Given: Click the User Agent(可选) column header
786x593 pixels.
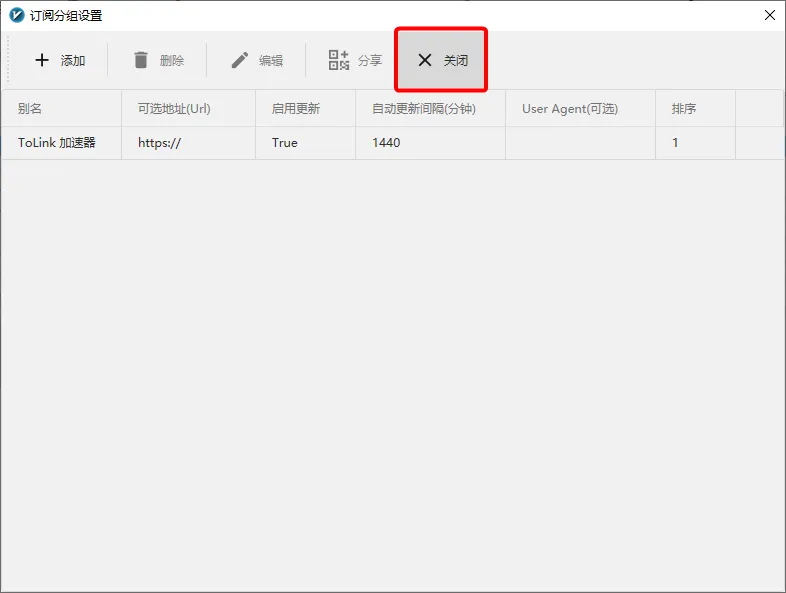Looking at the screenshot, I should 580,109.
